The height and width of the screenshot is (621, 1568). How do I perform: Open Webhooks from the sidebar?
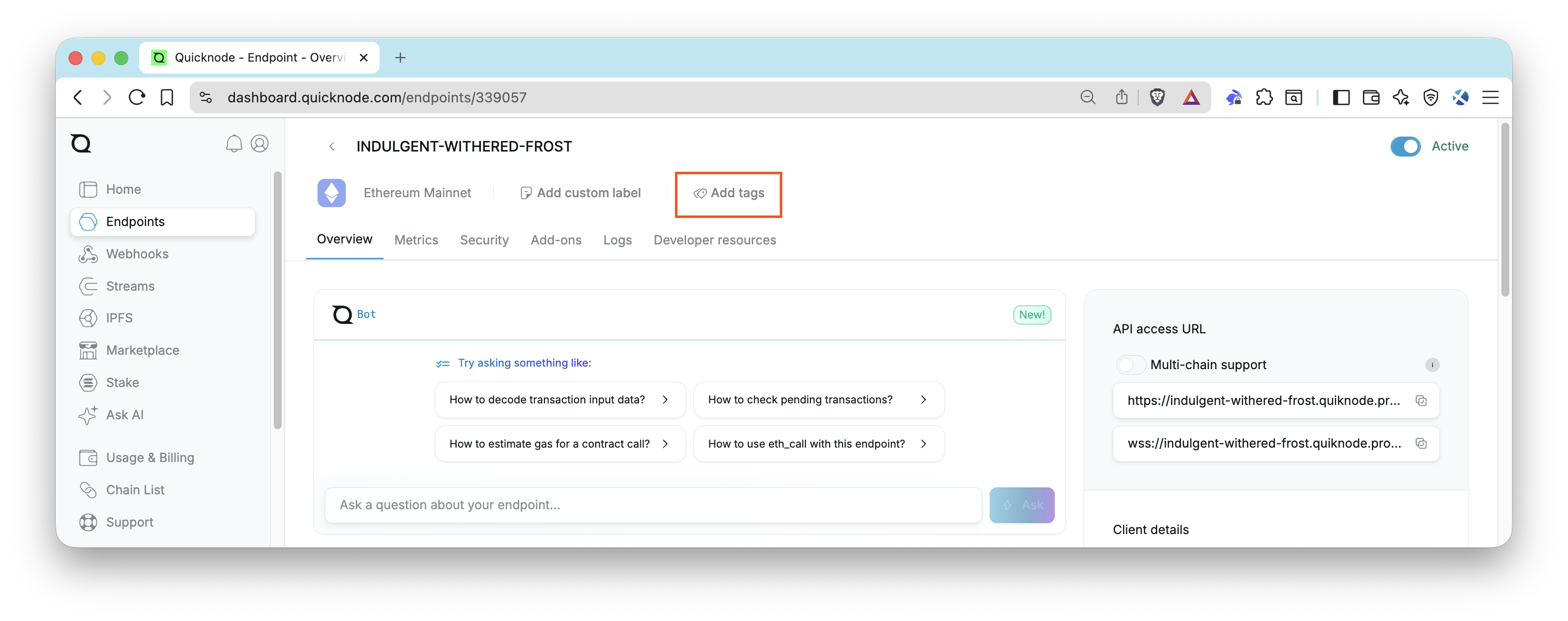point(137,254)
